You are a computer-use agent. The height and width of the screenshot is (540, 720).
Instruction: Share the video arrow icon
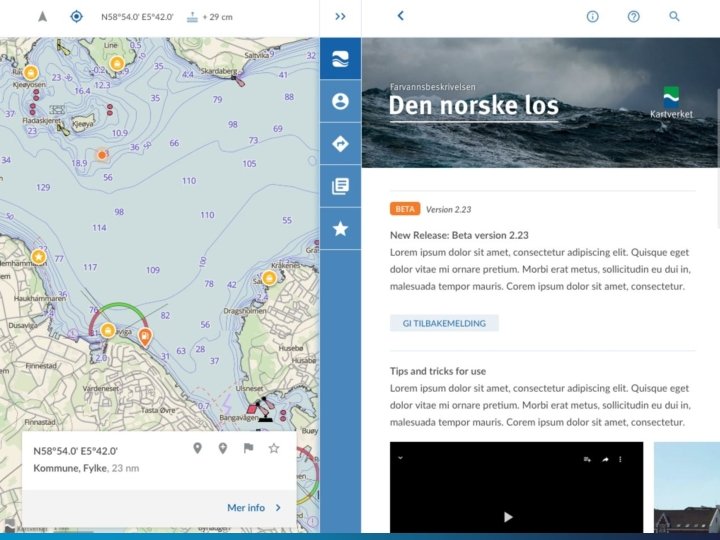605,459
